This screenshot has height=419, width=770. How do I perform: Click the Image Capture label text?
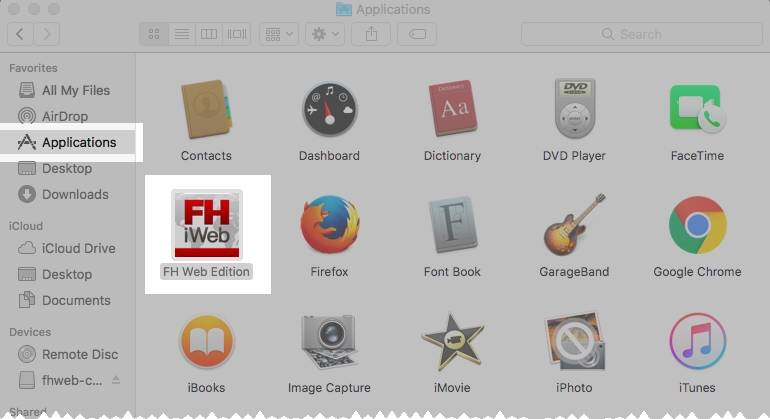click(330, 388)
